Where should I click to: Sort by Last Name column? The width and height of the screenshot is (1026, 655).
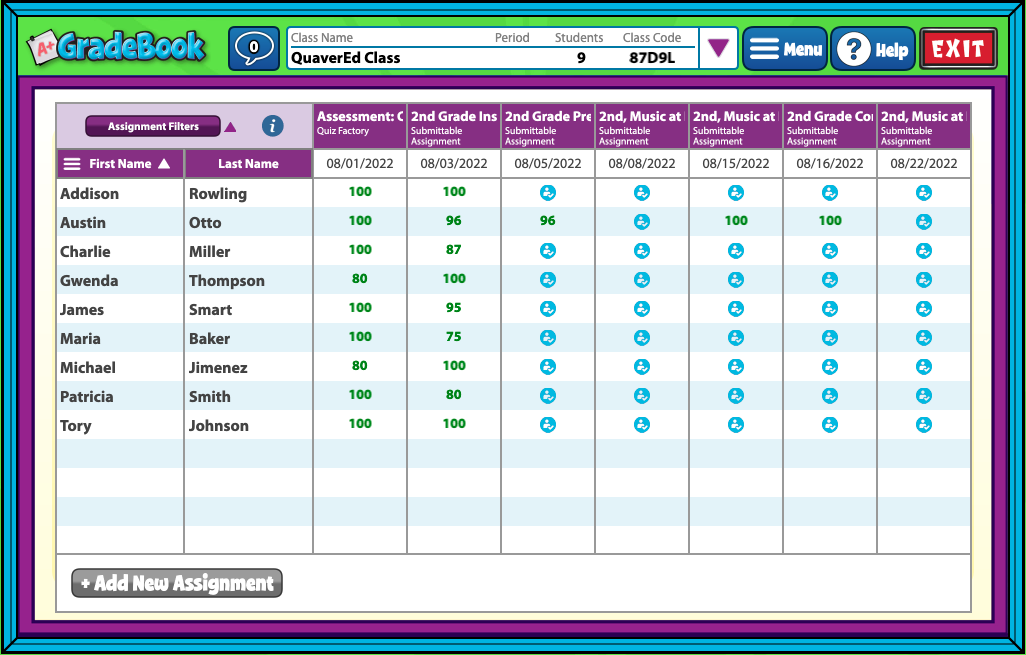pyautogui.click(x=249, y=164)
